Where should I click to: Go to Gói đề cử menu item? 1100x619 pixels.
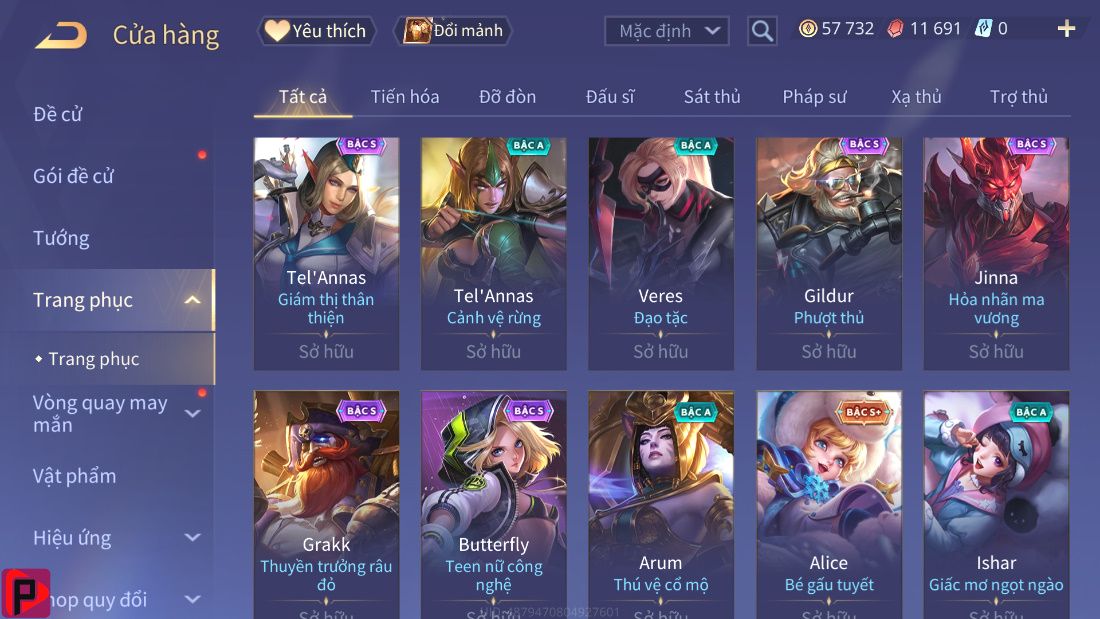tap(73, 176)
